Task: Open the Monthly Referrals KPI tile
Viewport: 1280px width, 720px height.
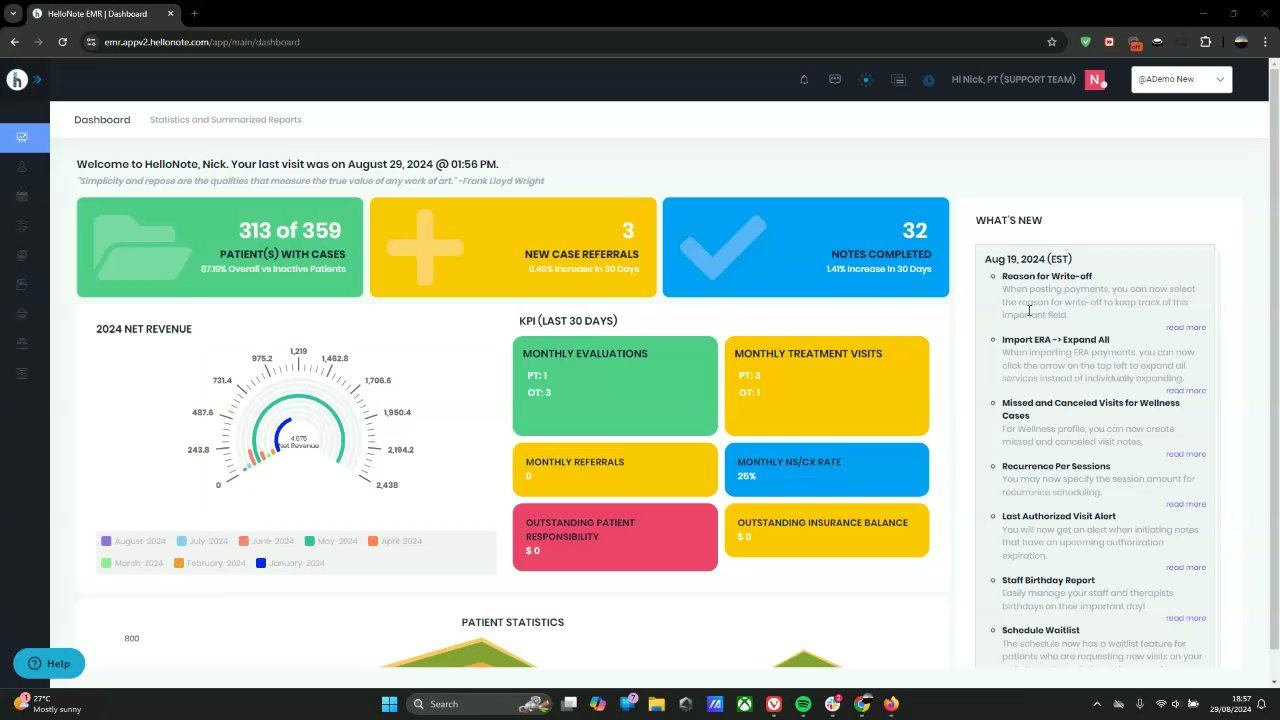Action: pyautogui.click(x=615, y=469)
